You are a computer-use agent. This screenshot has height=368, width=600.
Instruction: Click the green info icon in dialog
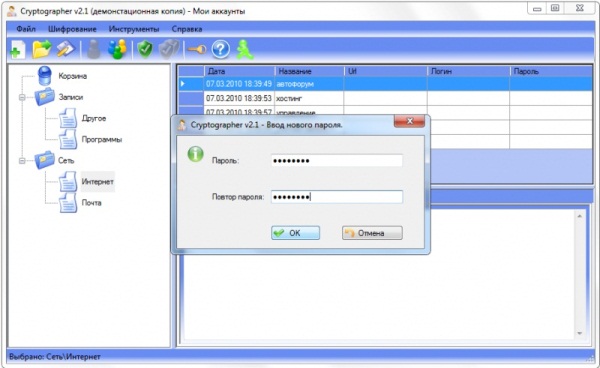[196, 154]
